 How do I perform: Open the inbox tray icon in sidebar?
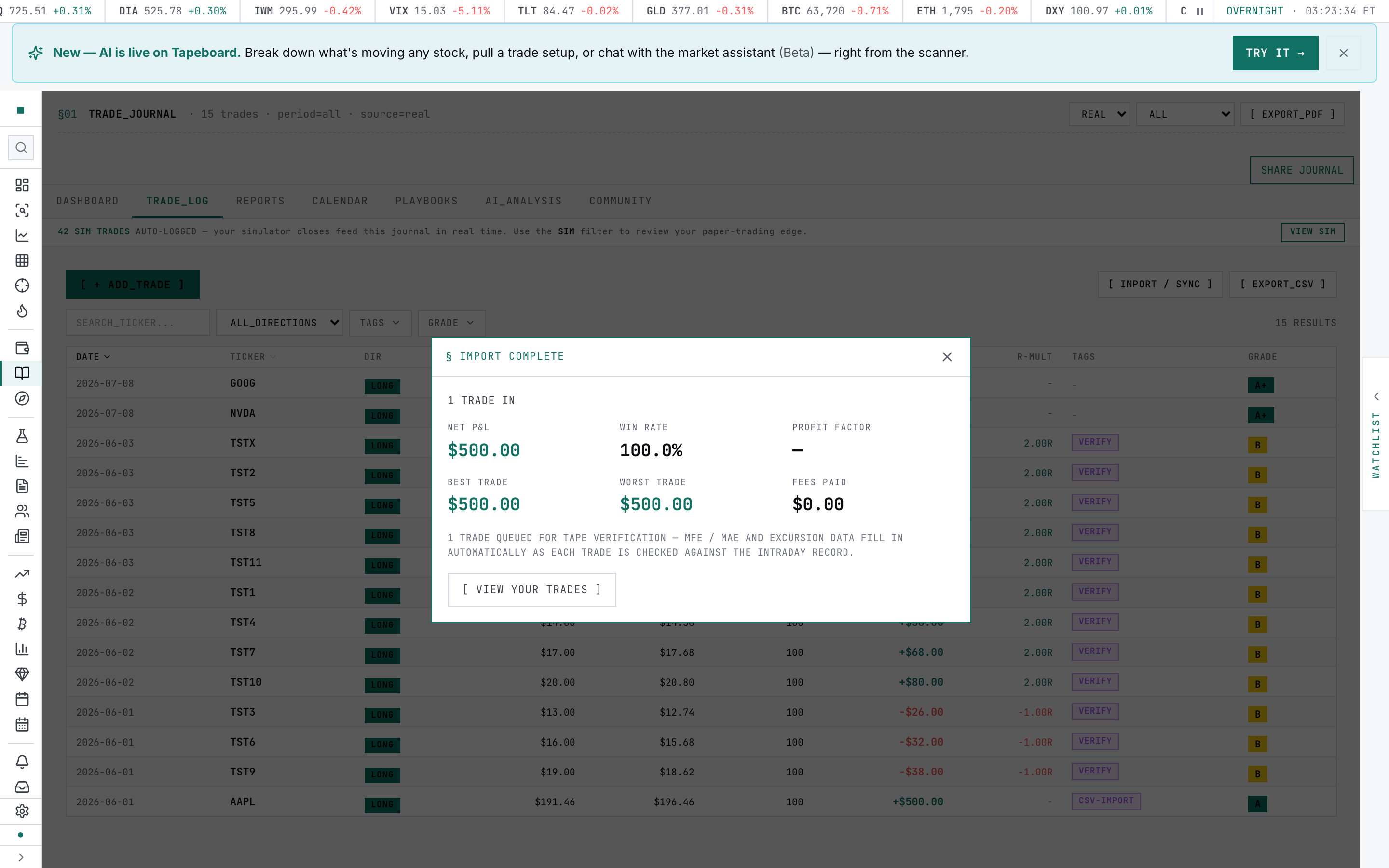(x=22, y=787)
